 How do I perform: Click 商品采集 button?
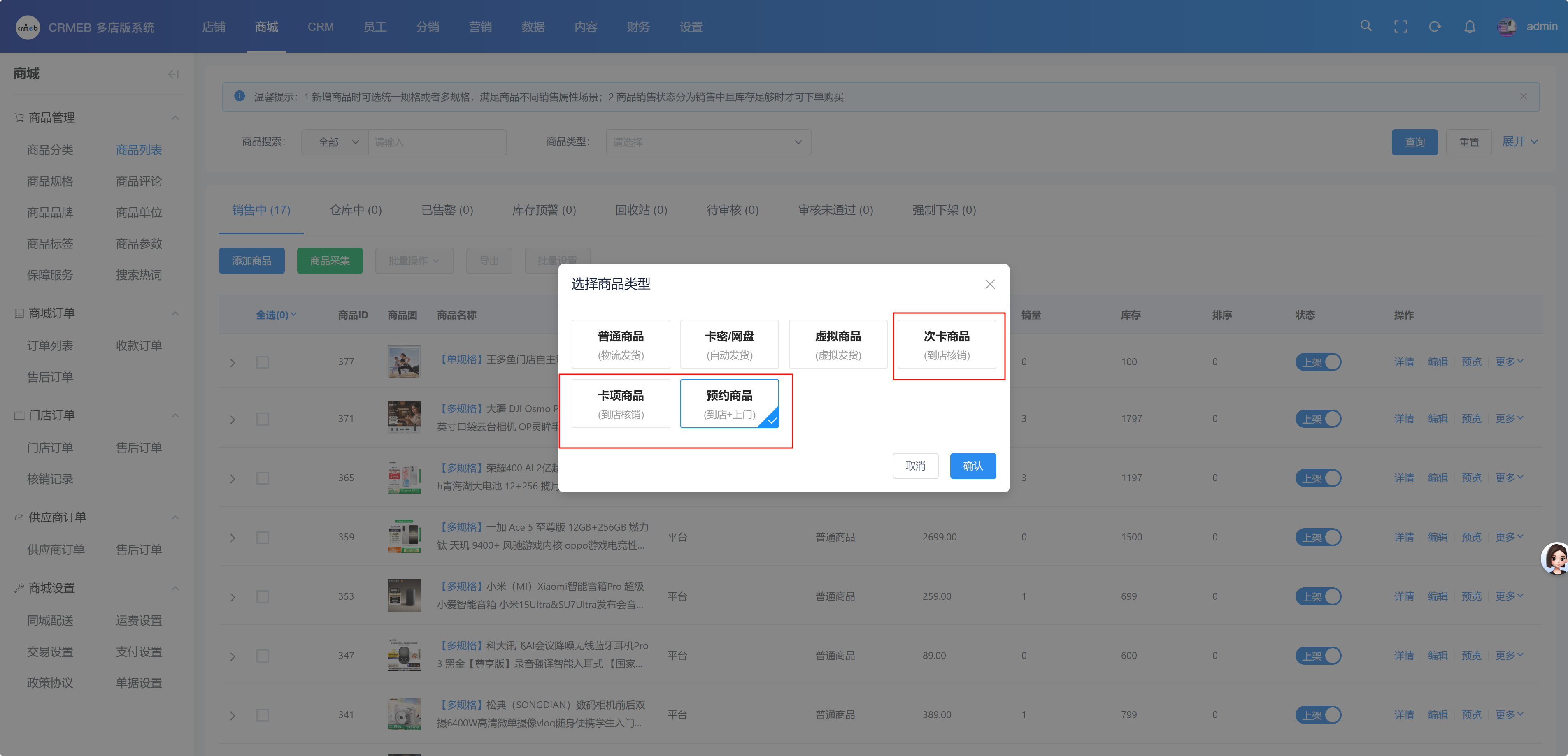[330, 260]
